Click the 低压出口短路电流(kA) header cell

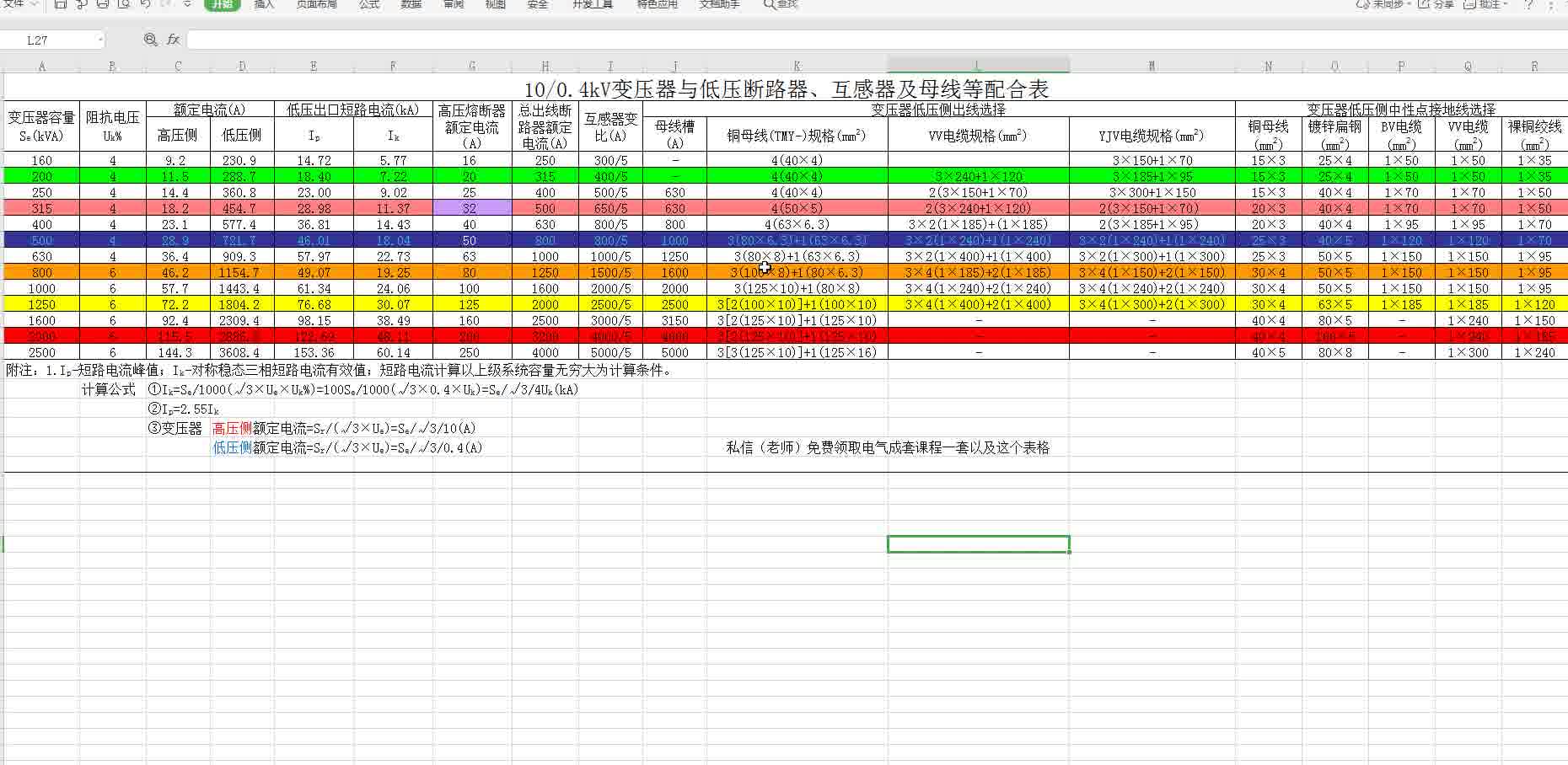[x=352, y=110]
